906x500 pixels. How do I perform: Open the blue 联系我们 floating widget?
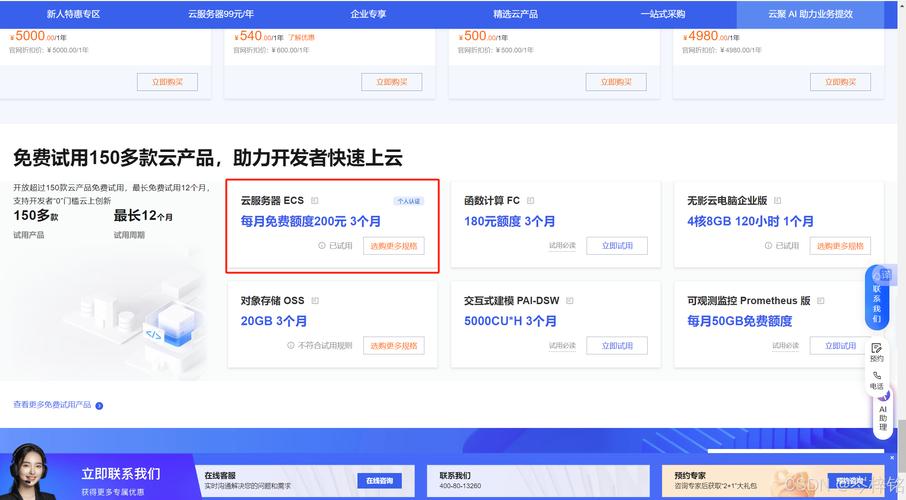pos(878,298)
